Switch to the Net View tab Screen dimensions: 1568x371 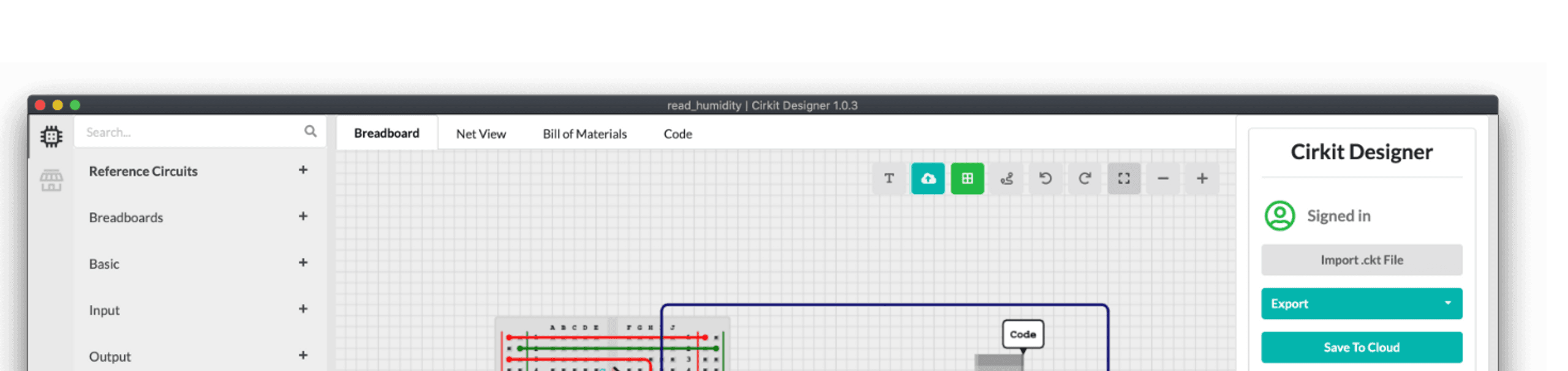pyautogui.click(x=481, y=133)
